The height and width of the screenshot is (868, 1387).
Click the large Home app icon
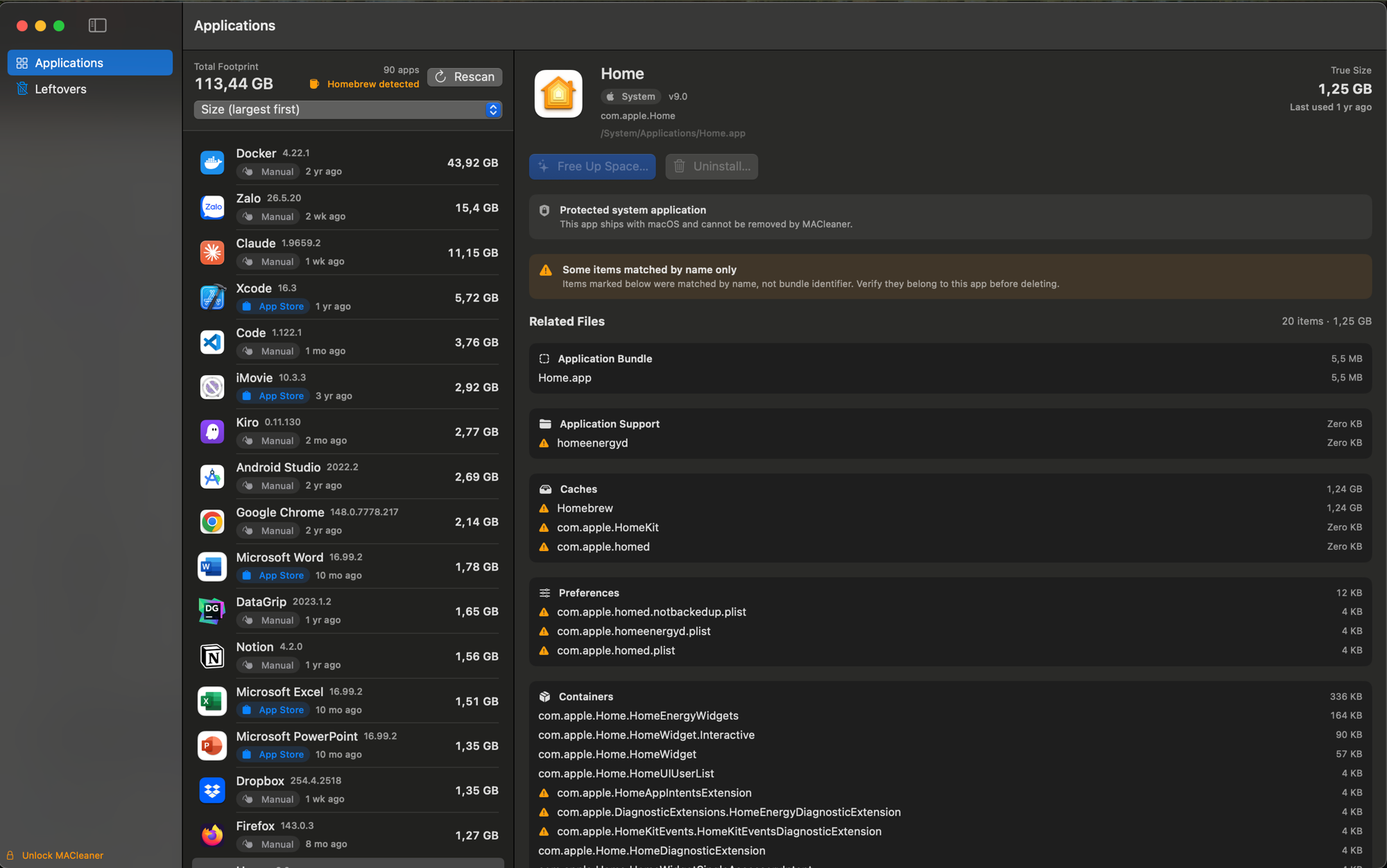558,94
